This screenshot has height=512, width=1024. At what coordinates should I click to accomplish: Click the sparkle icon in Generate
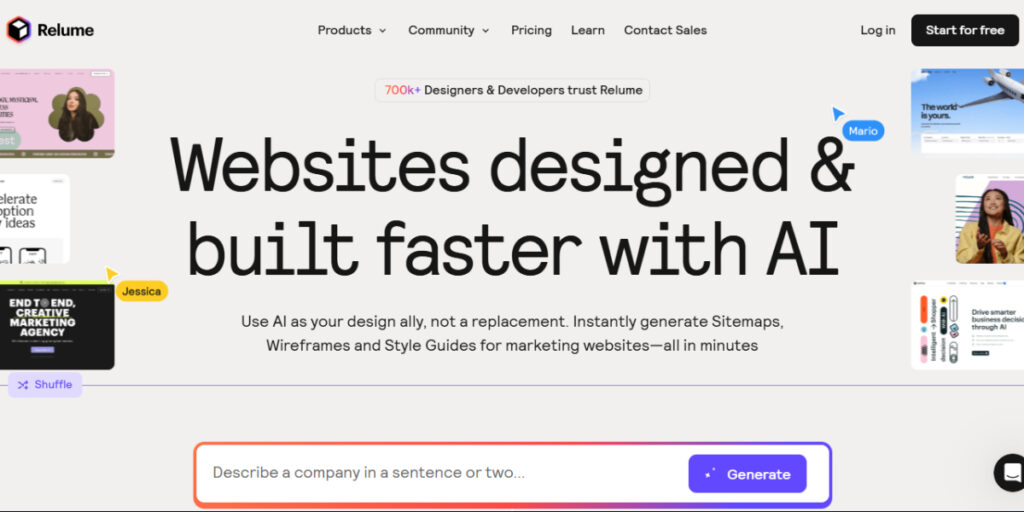[x=710, y=474]
